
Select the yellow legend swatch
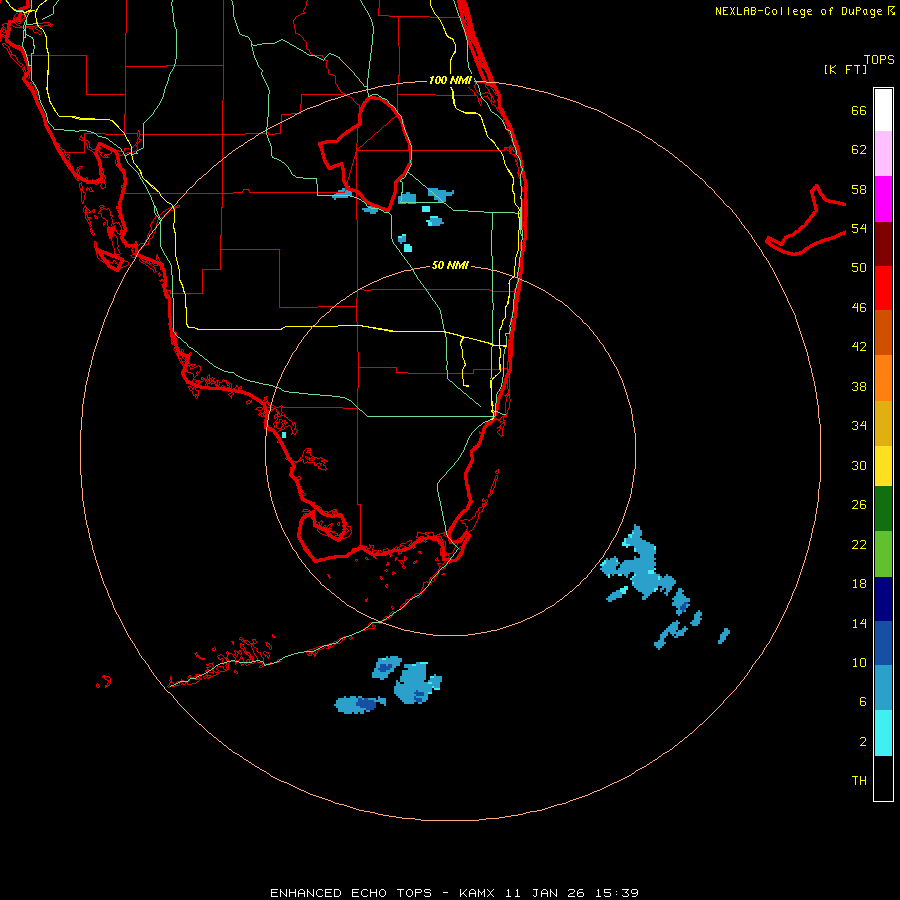tap(883, 466)
